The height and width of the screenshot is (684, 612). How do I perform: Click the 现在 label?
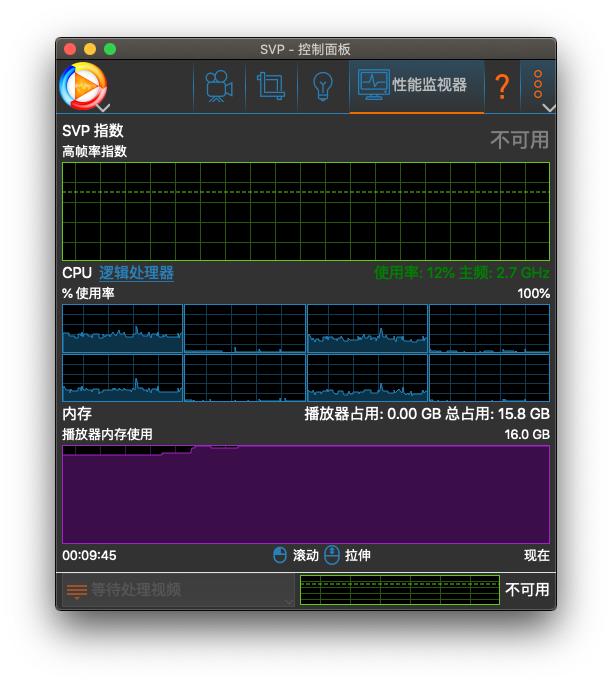pos(537,555)
